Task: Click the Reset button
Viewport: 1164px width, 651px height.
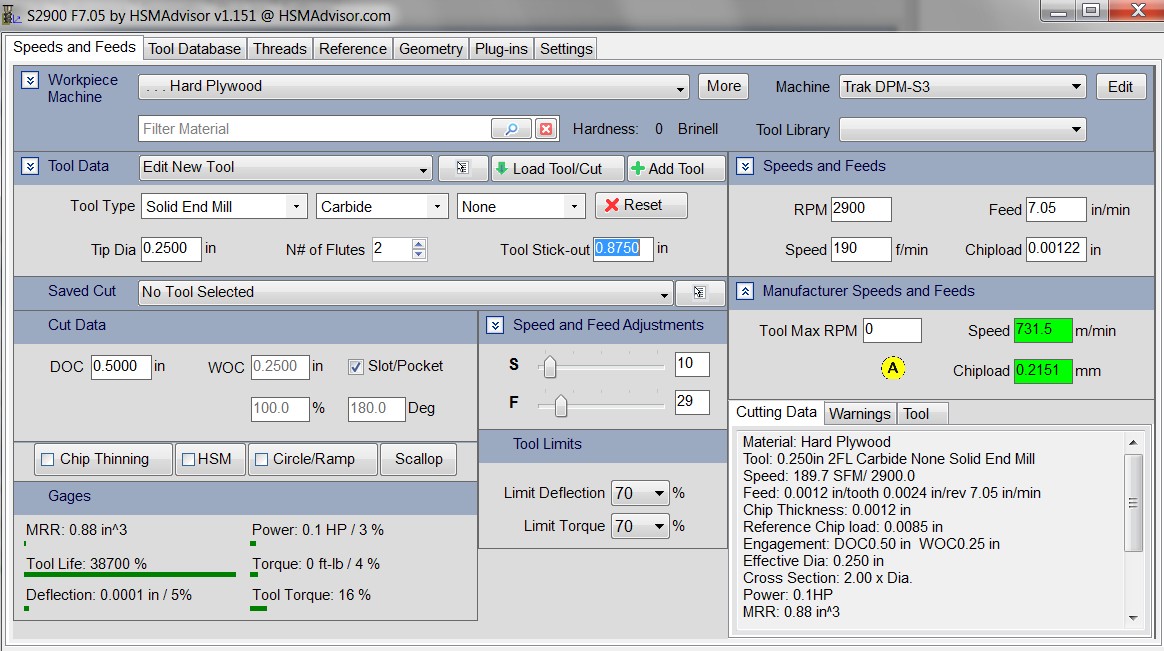Action: (x=641, y=205)
